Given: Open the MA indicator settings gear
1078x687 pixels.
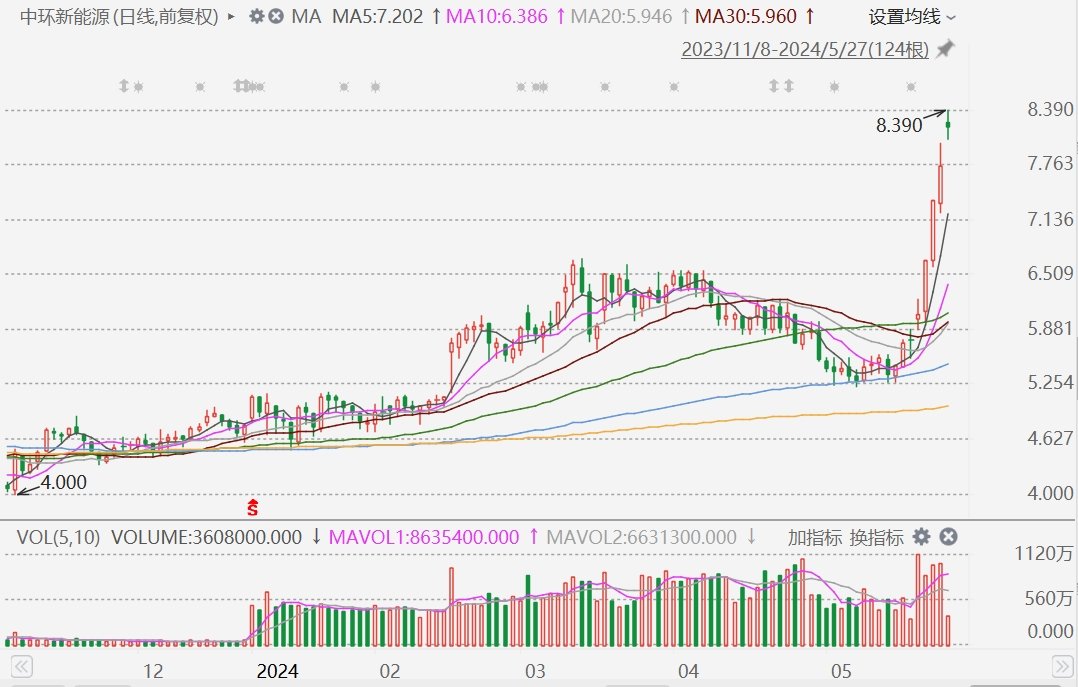Looking at the screenshot, I should coord(256,16).
